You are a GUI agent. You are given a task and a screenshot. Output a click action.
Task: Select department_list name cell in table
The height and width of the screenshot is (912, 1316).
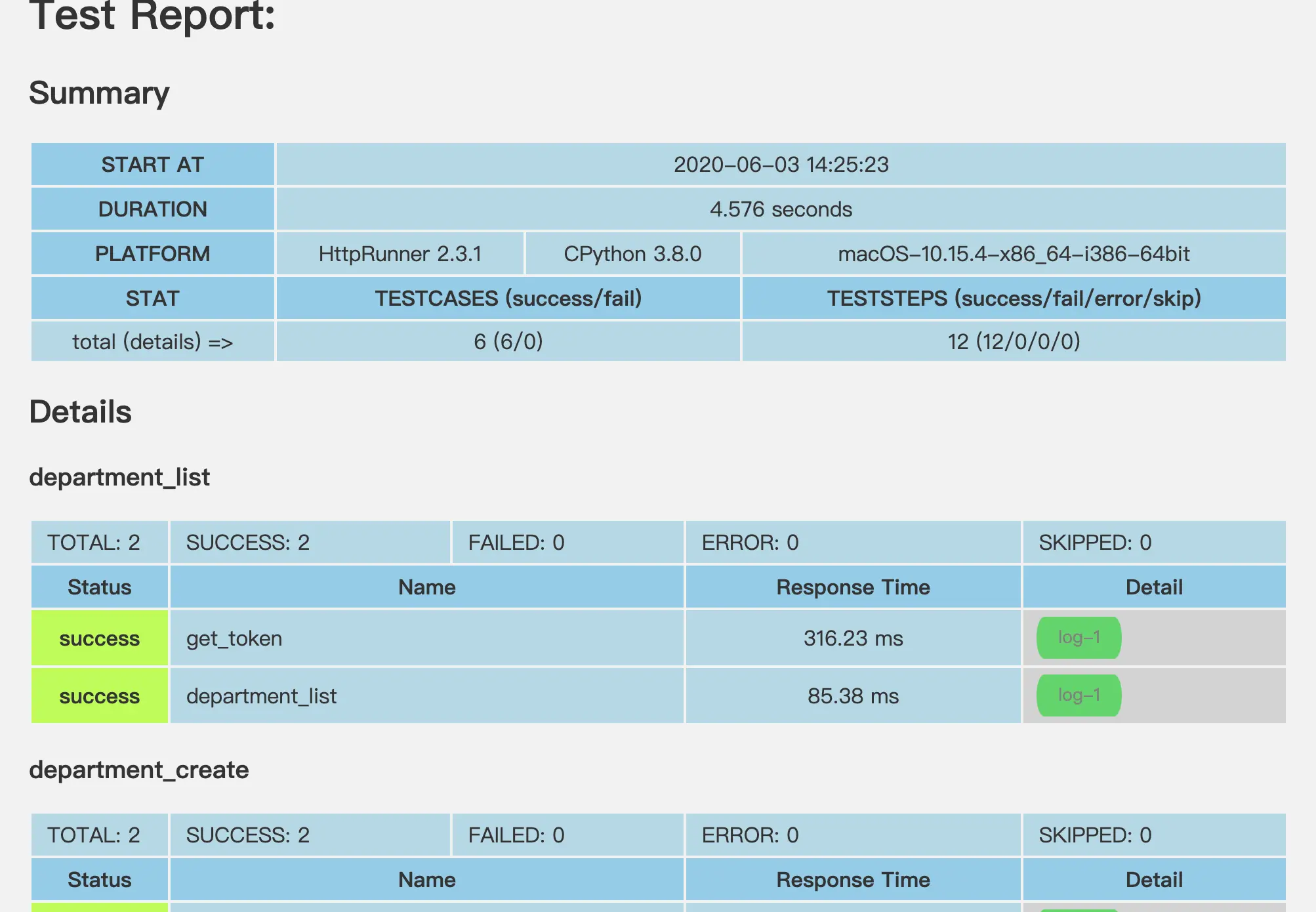pos(261,696)
